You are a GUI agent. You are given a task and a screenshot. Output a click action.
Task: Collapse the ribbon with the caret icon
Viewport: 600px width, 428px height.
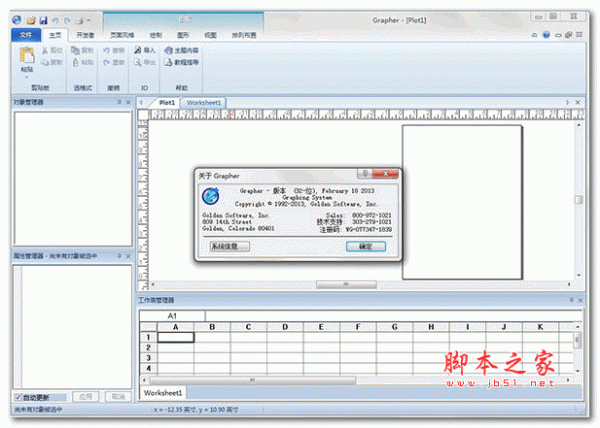(x=534, y=35)
